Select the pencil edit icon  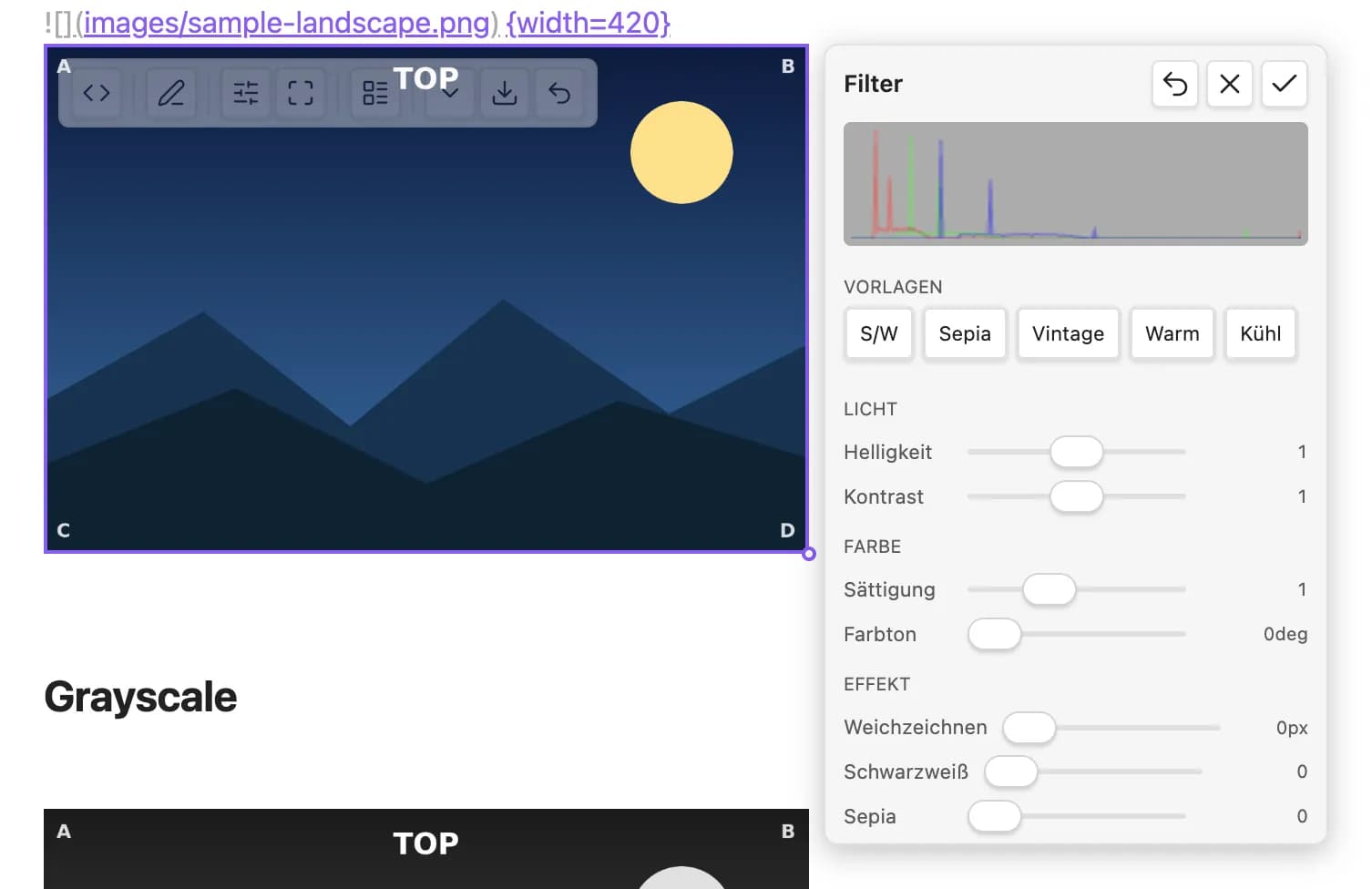click(x=171, y=93)
